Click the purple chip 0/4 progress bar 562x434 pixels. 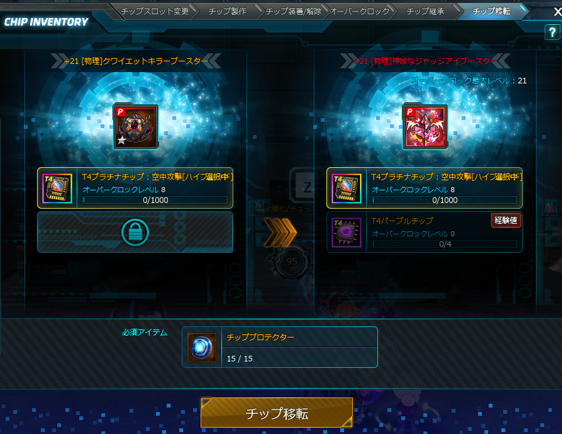[444, 244]
